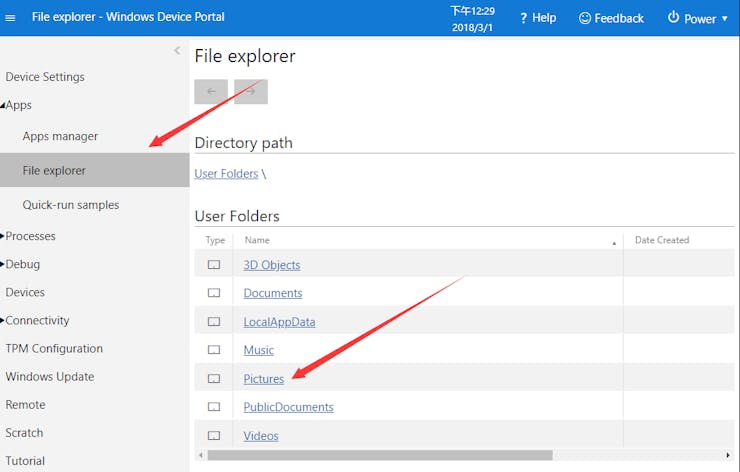The height and width of the screenshot is (472, 740).
Task: Click the Type column header
Action: click(x=215, y=240)
